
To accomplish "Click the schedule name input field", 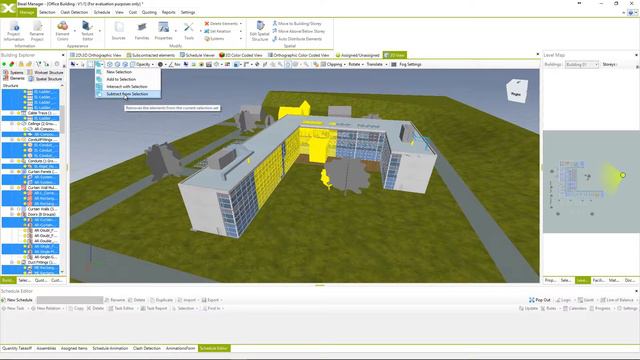I will pos(70,300).
